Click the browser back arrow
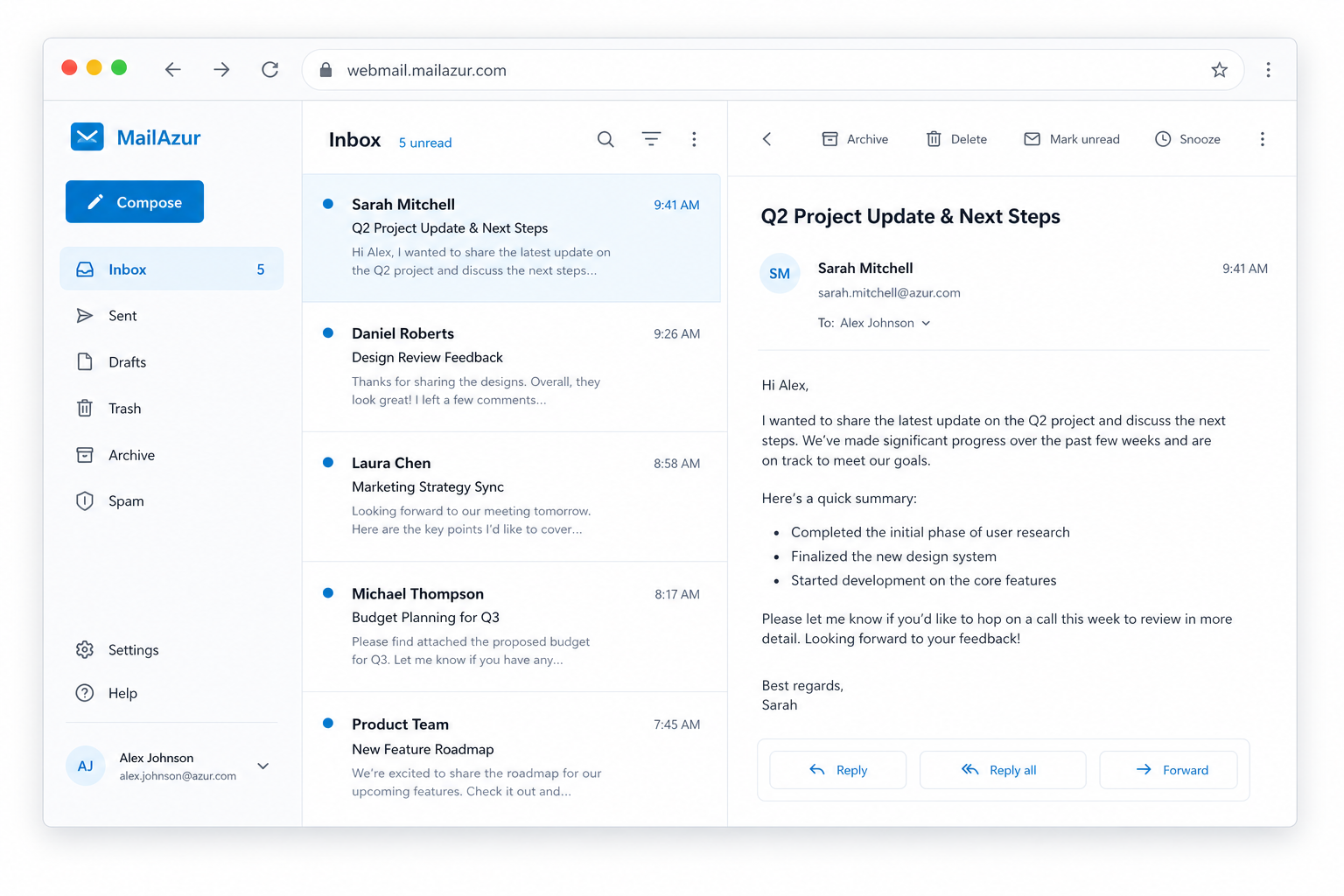This screenshot has width=1344, height=896. tap(173, 70)
